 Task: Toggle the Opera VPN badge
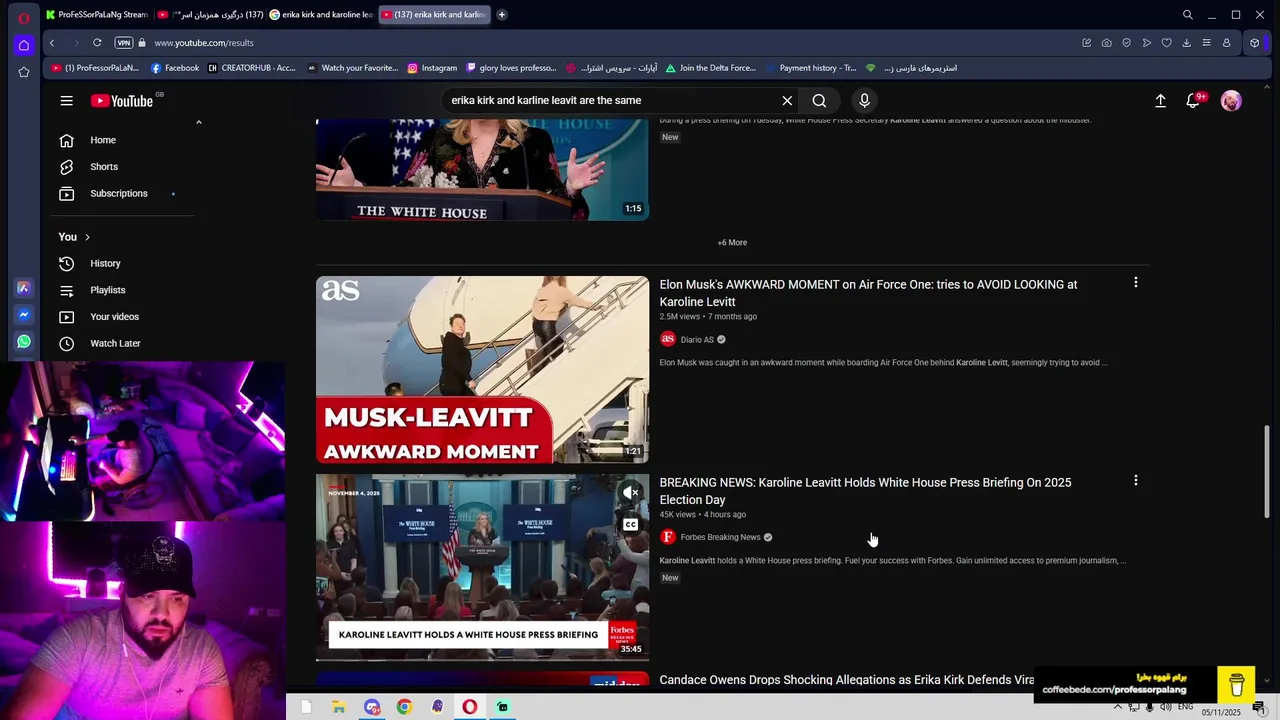point(124,43)
